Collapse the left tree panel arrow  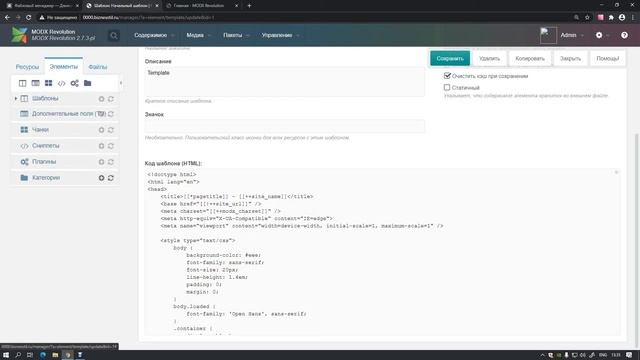(x=120, y=83)
